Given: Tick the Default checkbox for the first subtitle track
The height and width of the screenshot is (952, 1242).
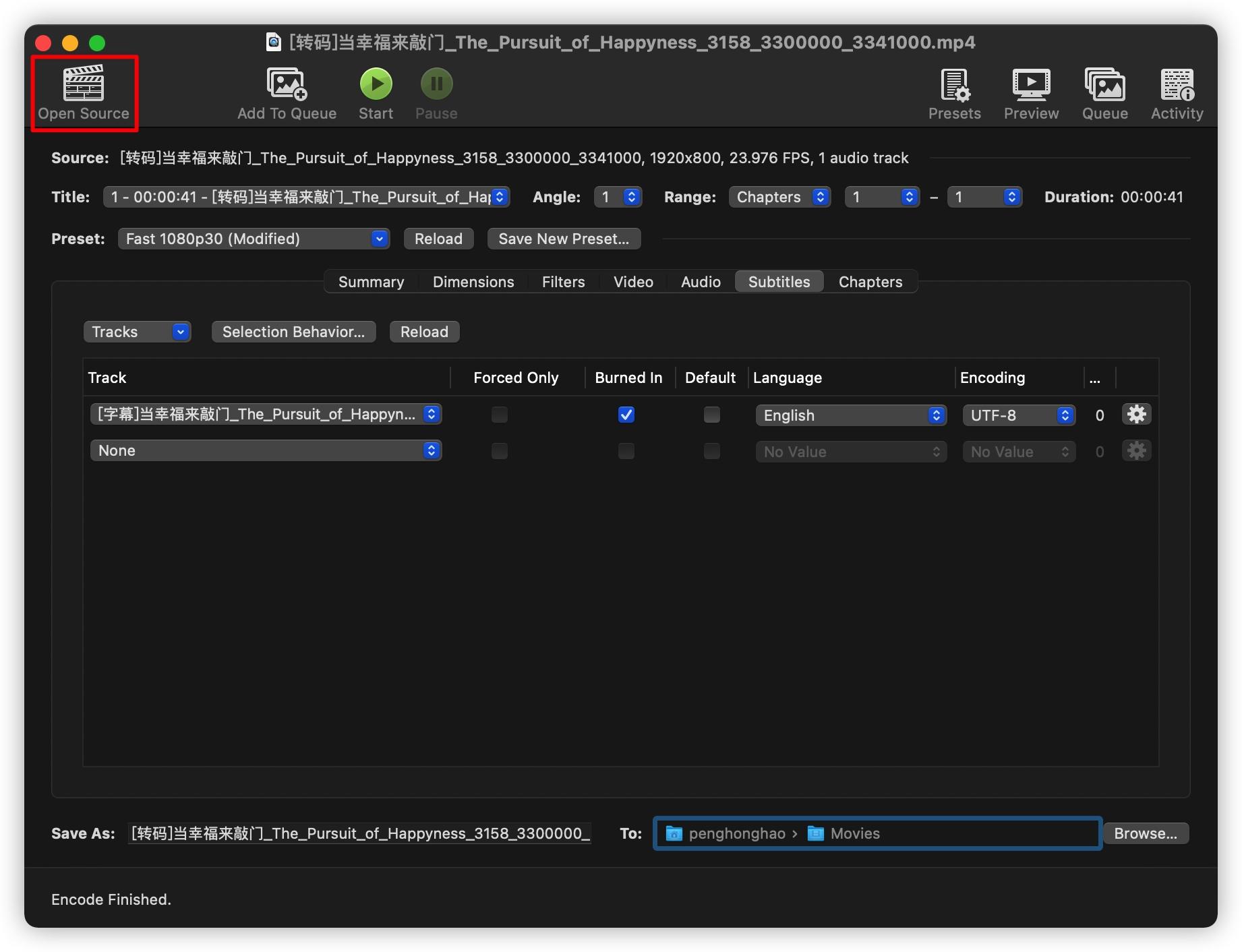Looking at the screenshot, I should pyautogui.click(x=712, y=415).
